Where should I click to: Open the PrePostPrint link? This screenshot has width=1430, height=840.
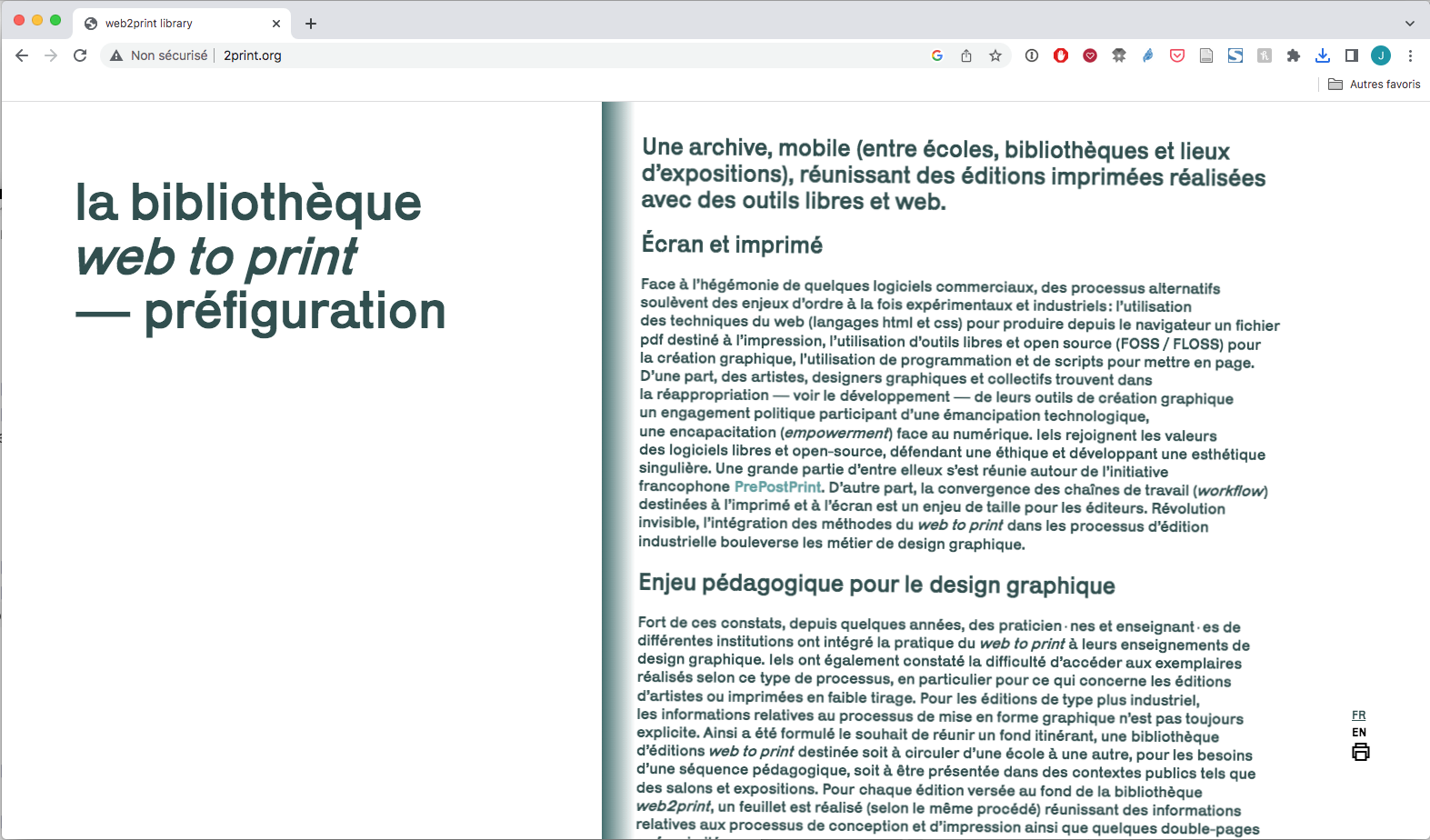pos(777,487)
